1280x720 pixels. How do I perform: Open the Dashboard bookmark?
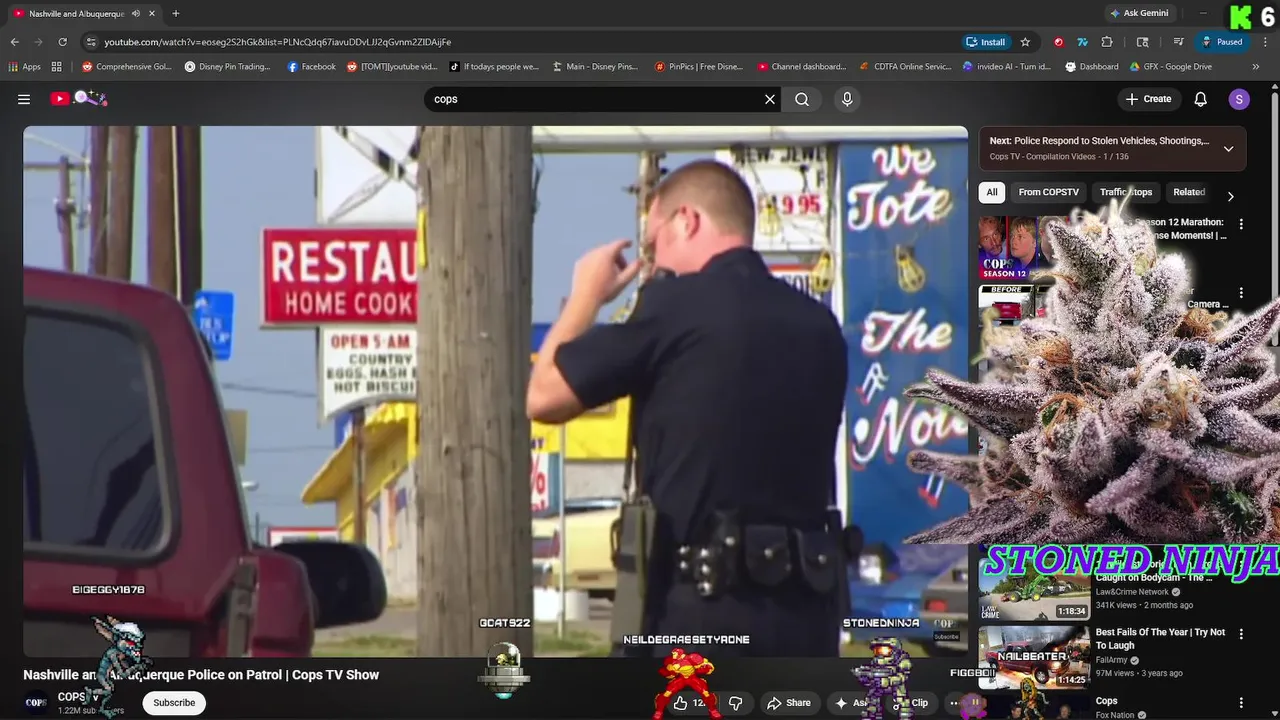pos(1092,67)
